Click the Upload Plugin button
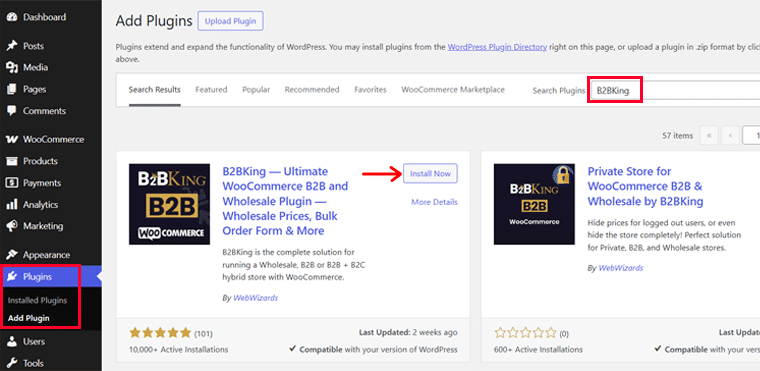 231,21
